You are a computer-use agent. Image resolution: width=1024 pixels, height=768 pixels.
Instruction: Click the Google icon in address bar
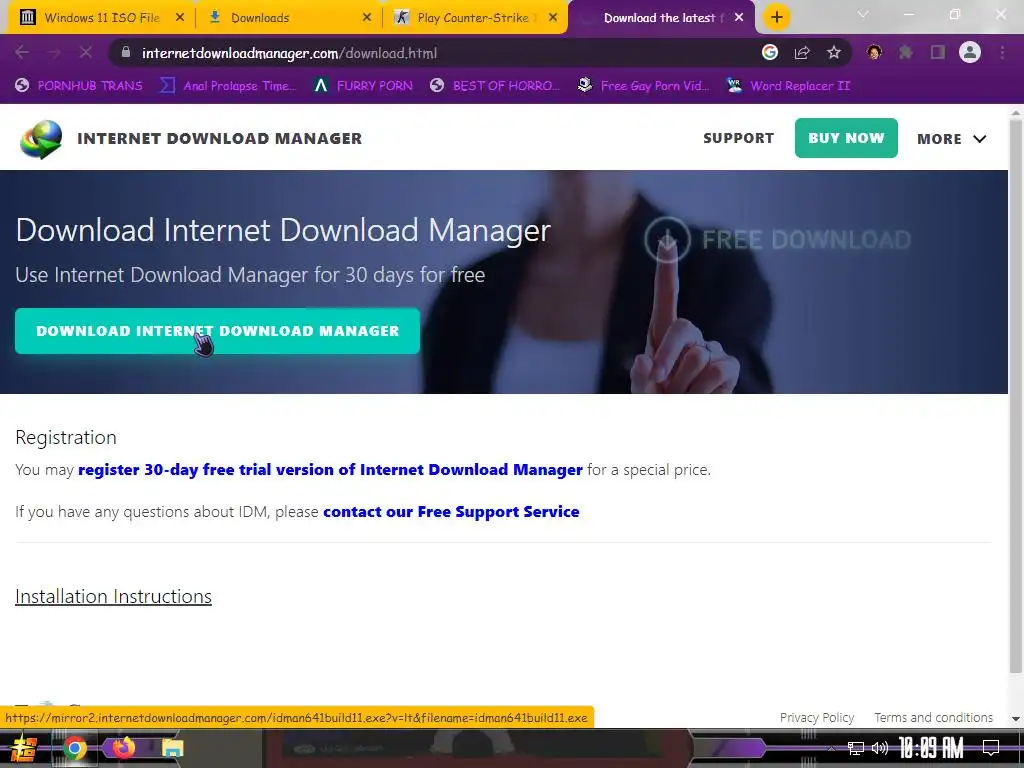pyautogui.click(x=770, y=53)
